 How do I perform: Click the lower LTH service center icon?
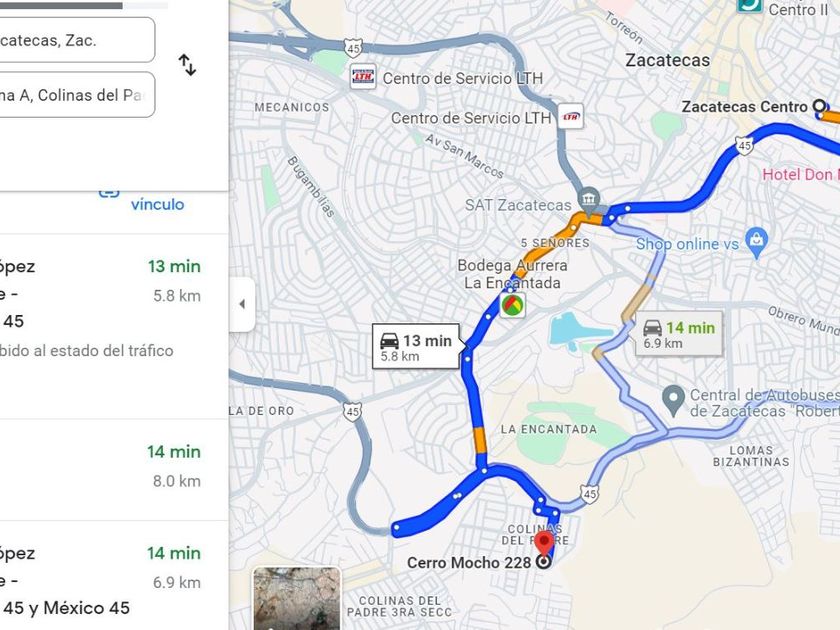pos(571,117)
